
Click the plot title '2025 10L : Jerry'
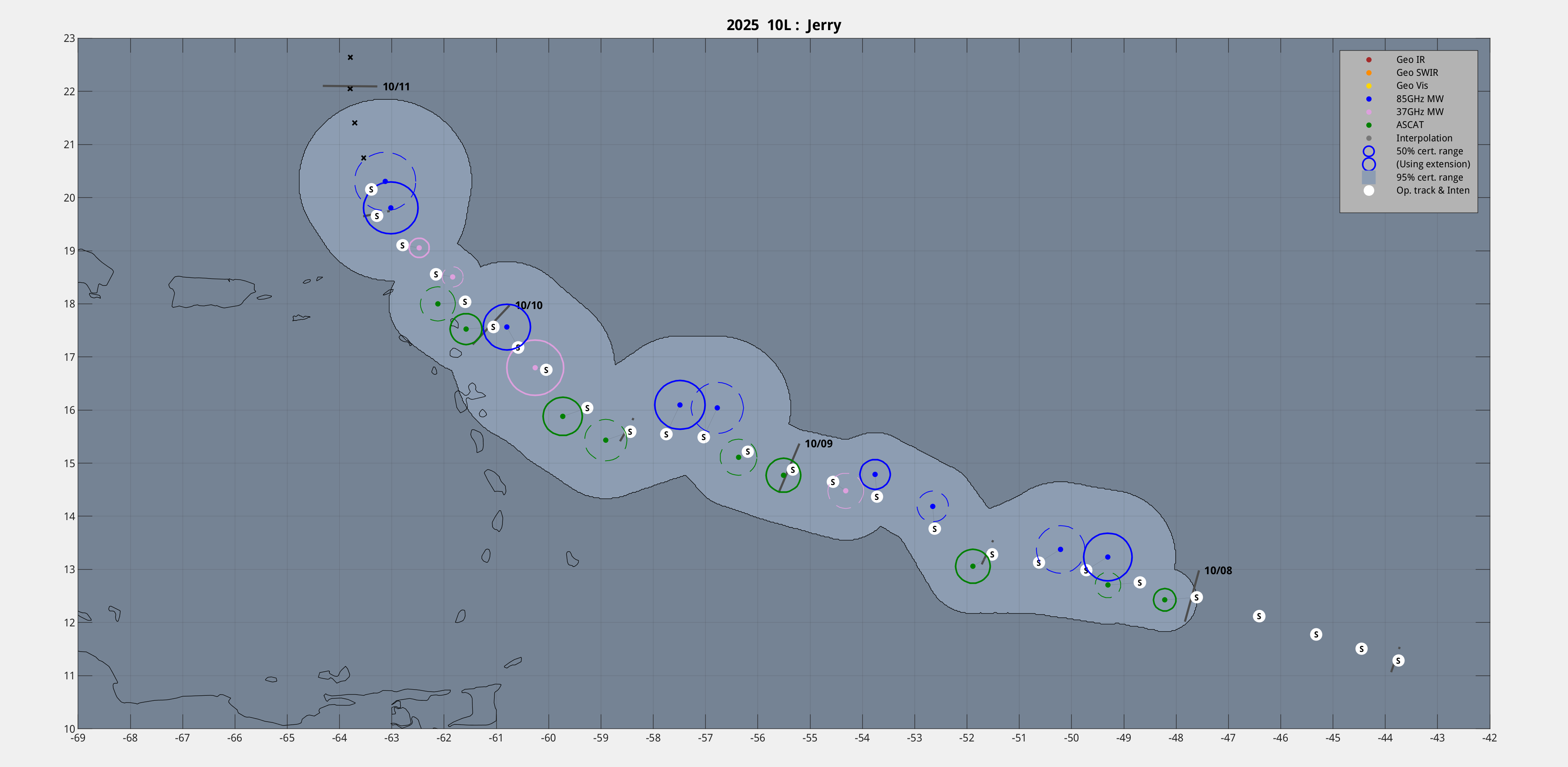[783, 25]
